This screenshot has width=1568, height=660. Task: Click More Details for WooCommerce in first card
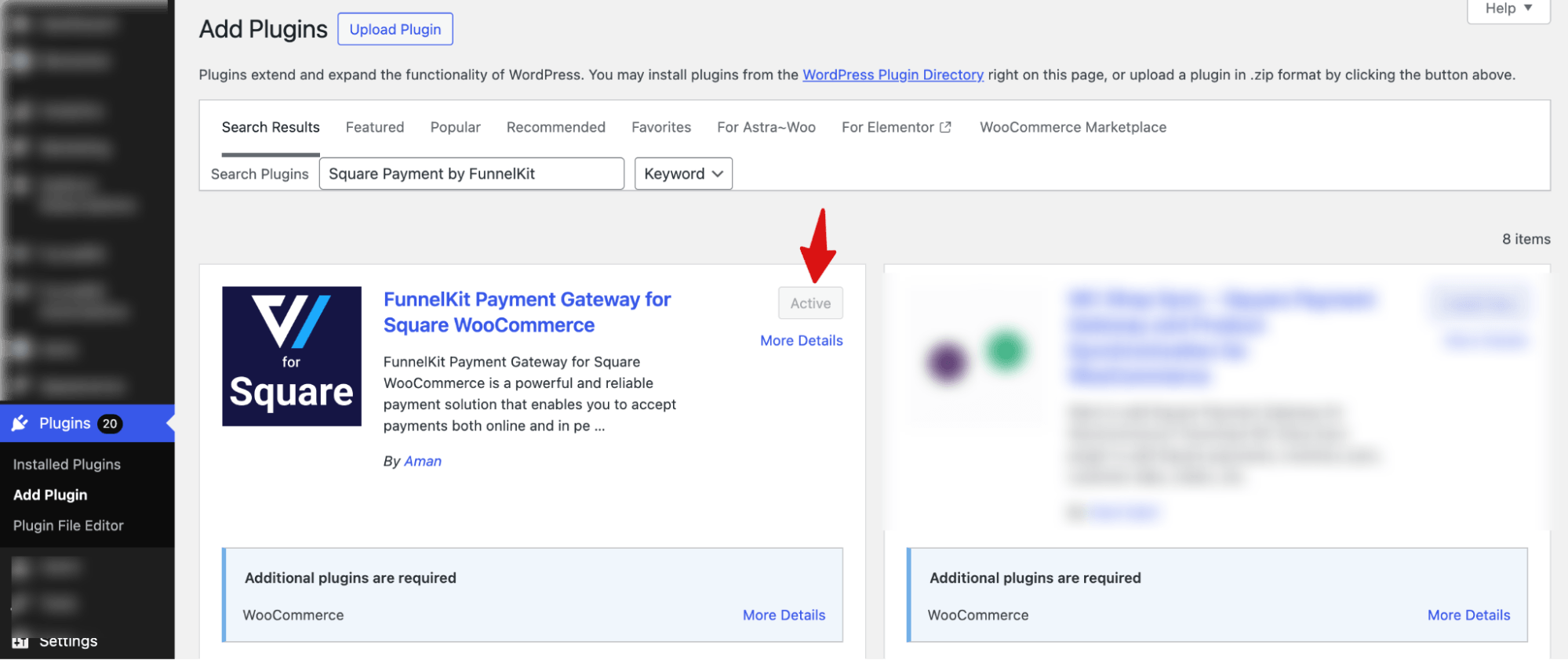tap(784, 615)
